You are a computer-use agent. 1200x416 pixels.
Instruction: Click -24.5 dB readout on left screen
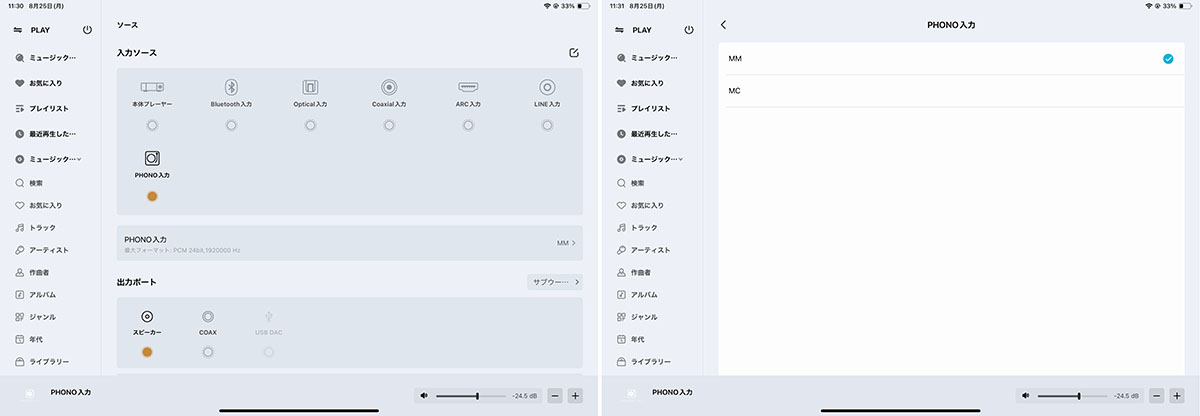coord(524,396)
